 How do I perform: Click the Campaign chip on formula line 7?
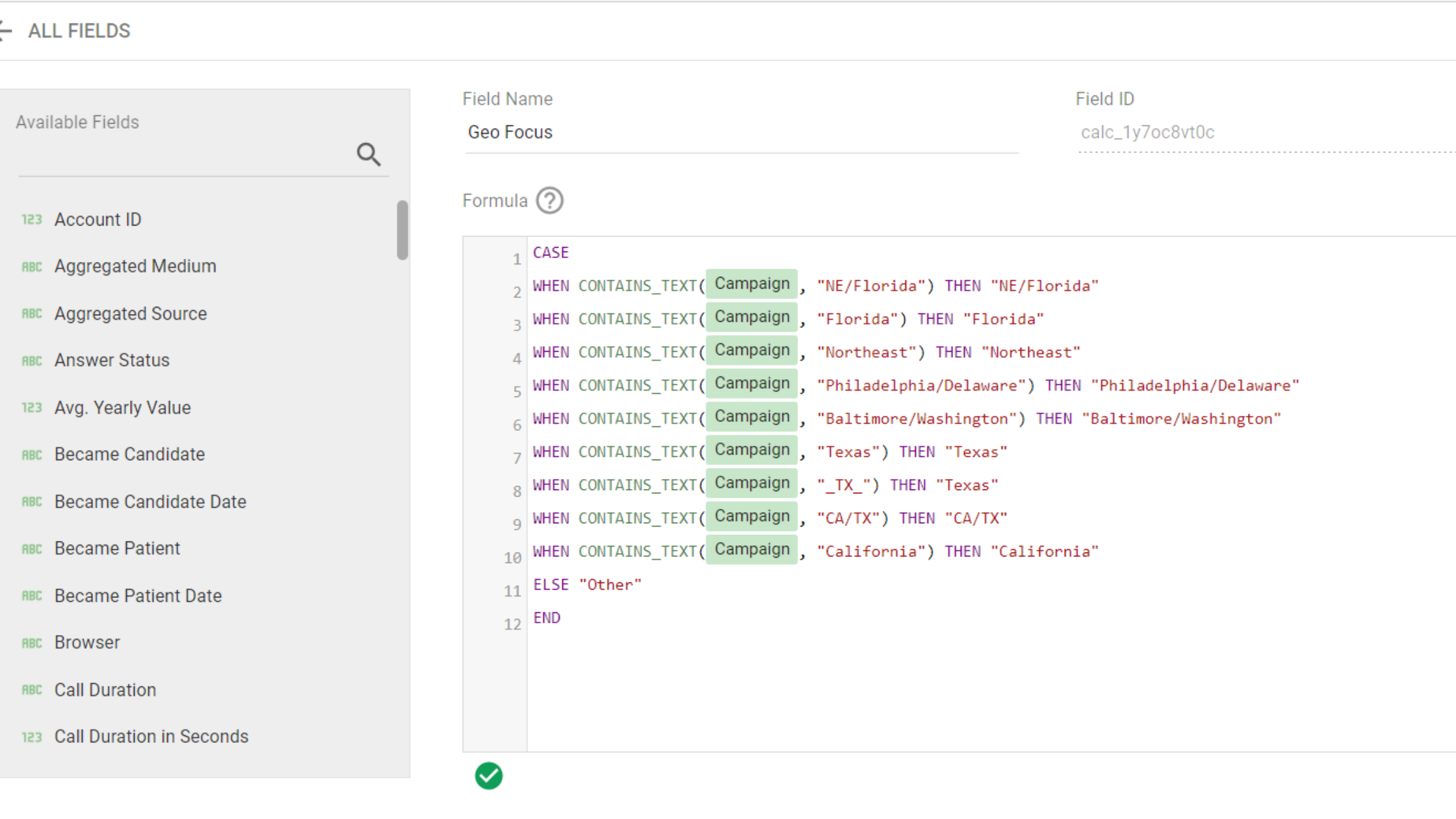752,450
